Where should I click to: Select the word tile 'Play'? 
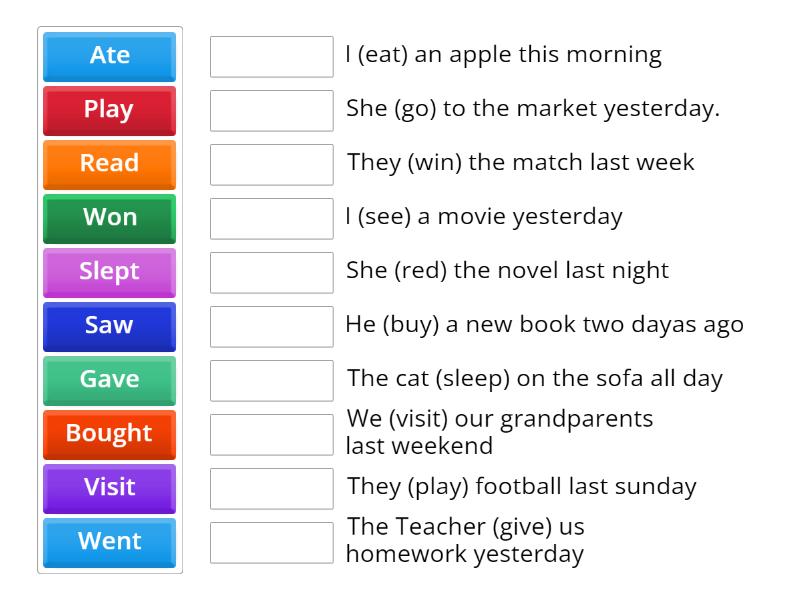tap(108, 110)
